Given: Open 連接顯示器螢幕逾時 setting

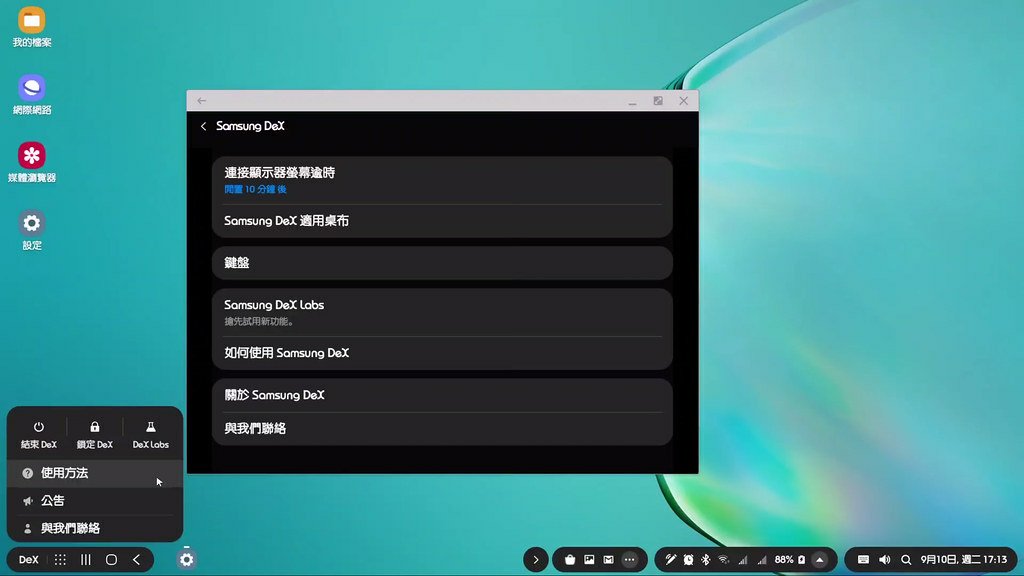Looking at the screenshot, I should 442,180.
